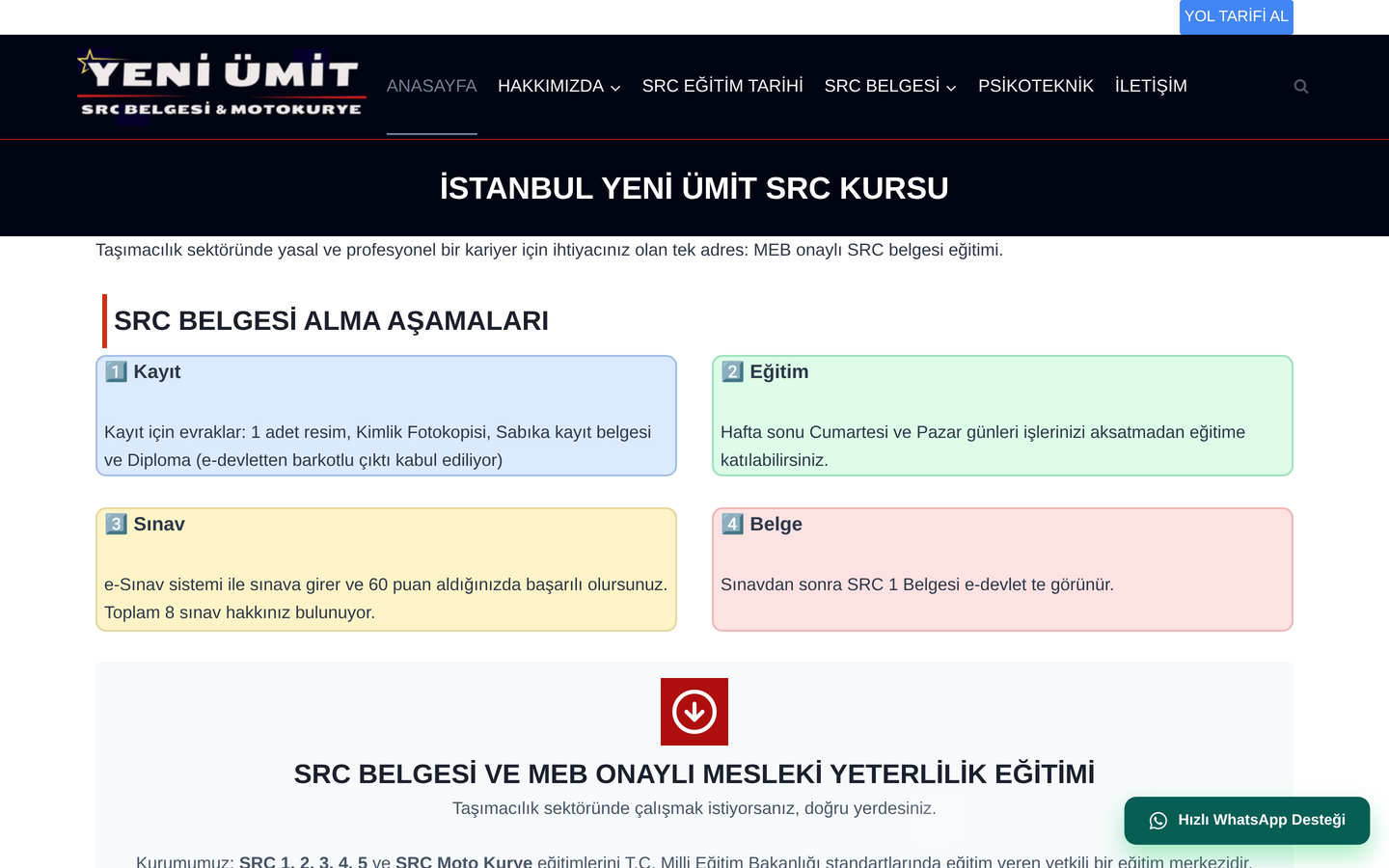Click the red down-arrow circle icon
Image resolution: width=1389 pixels, height=868 pixels.
pyautogui.click(x=694, y=712)
